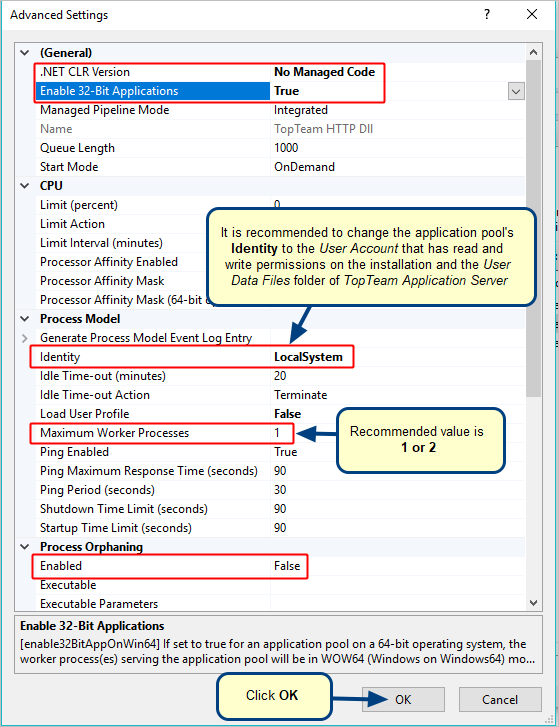Collapse the CPU section
Image resolution: width=559 pixels, height=727 pixels.
click(25, 186)
